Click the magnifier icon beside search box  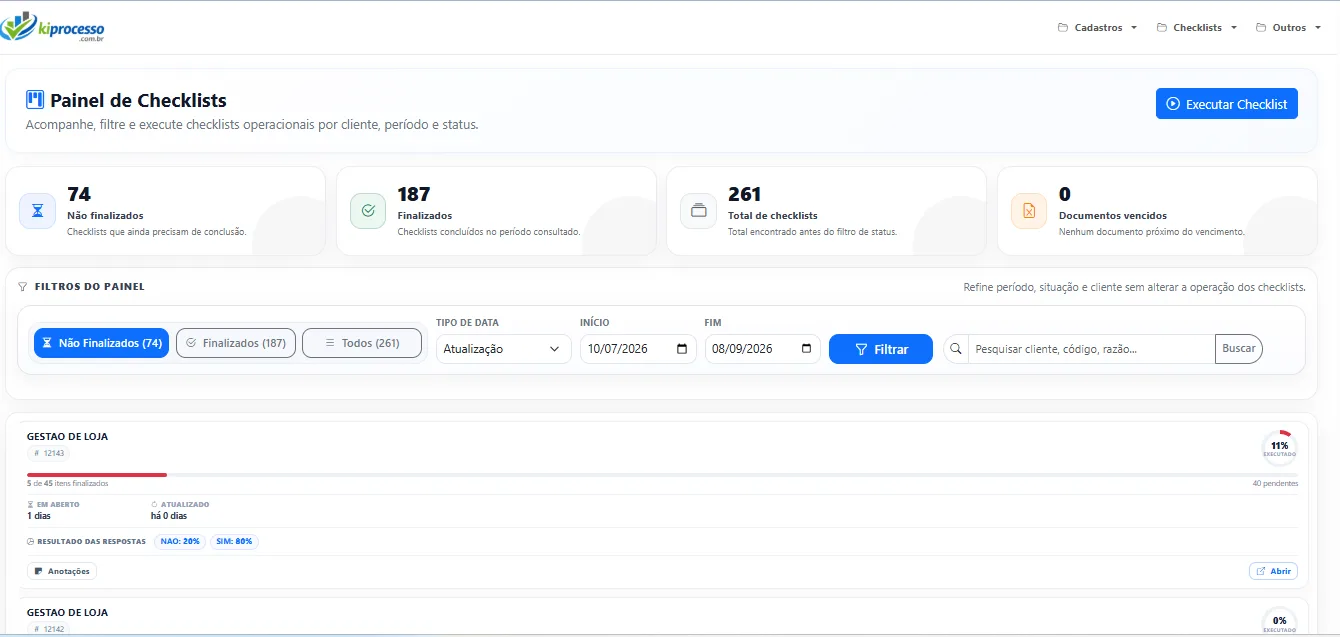click(956, 349)
